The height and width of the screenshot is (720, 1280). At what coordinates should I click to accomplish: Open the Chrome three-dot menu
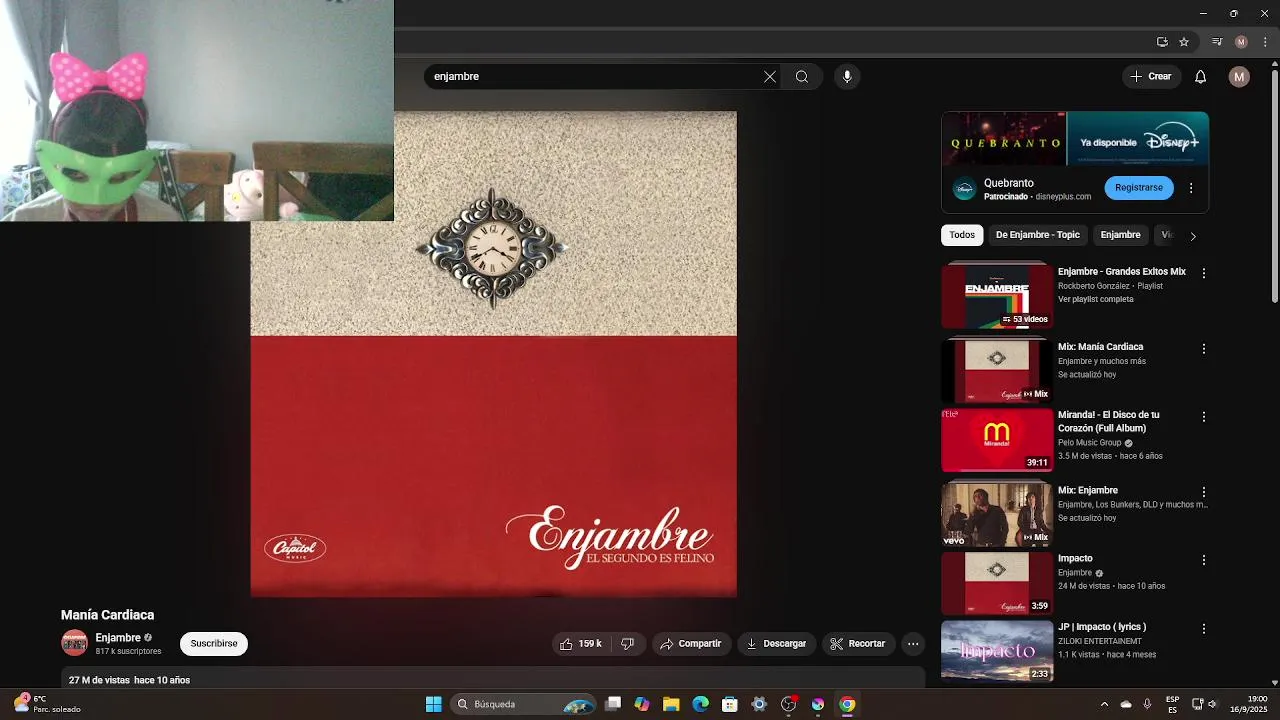[x=1264, y=42]
